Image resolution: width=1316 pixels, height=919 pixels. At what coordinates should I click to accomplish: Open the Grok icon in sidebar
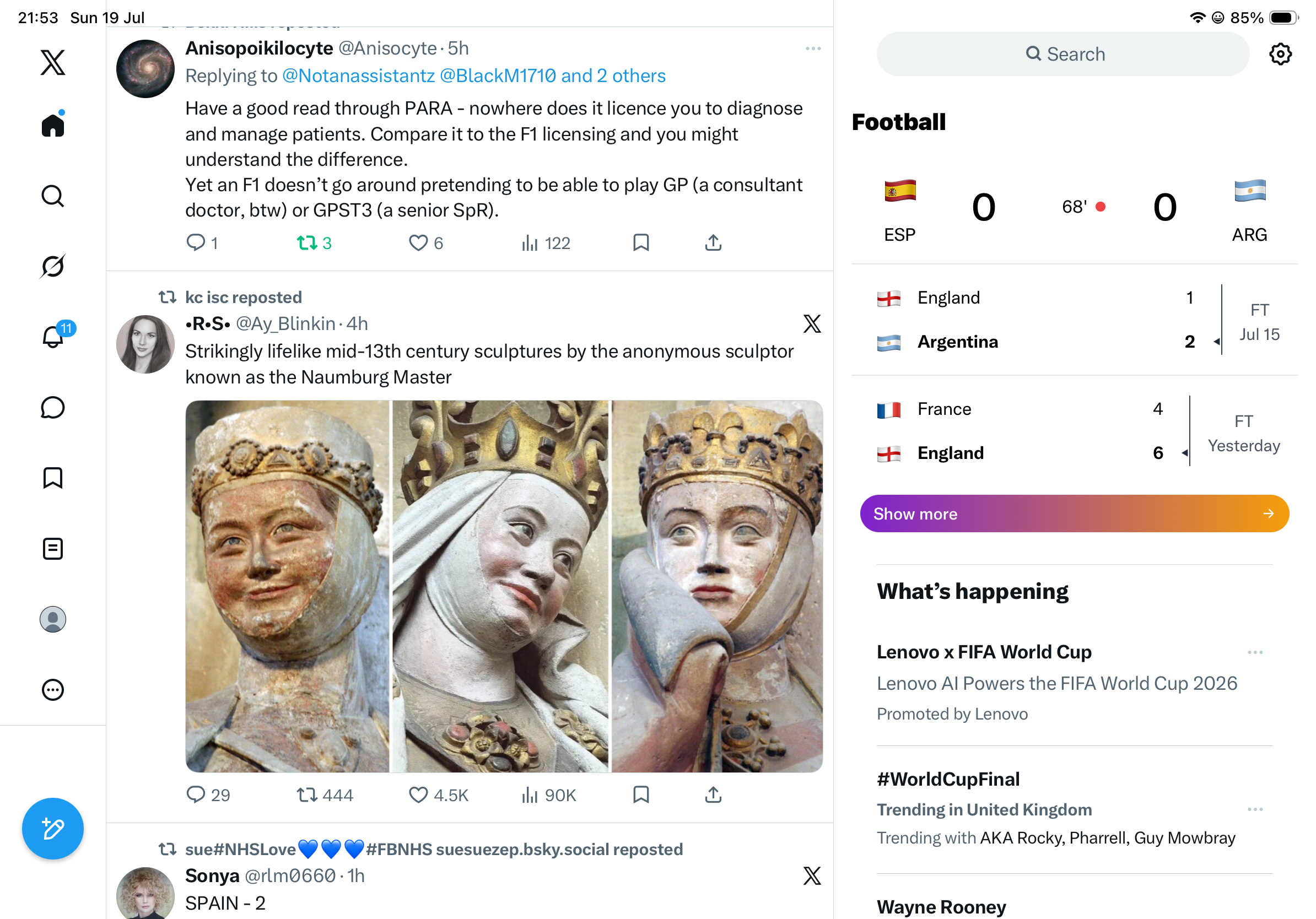(x=53, y=267)
